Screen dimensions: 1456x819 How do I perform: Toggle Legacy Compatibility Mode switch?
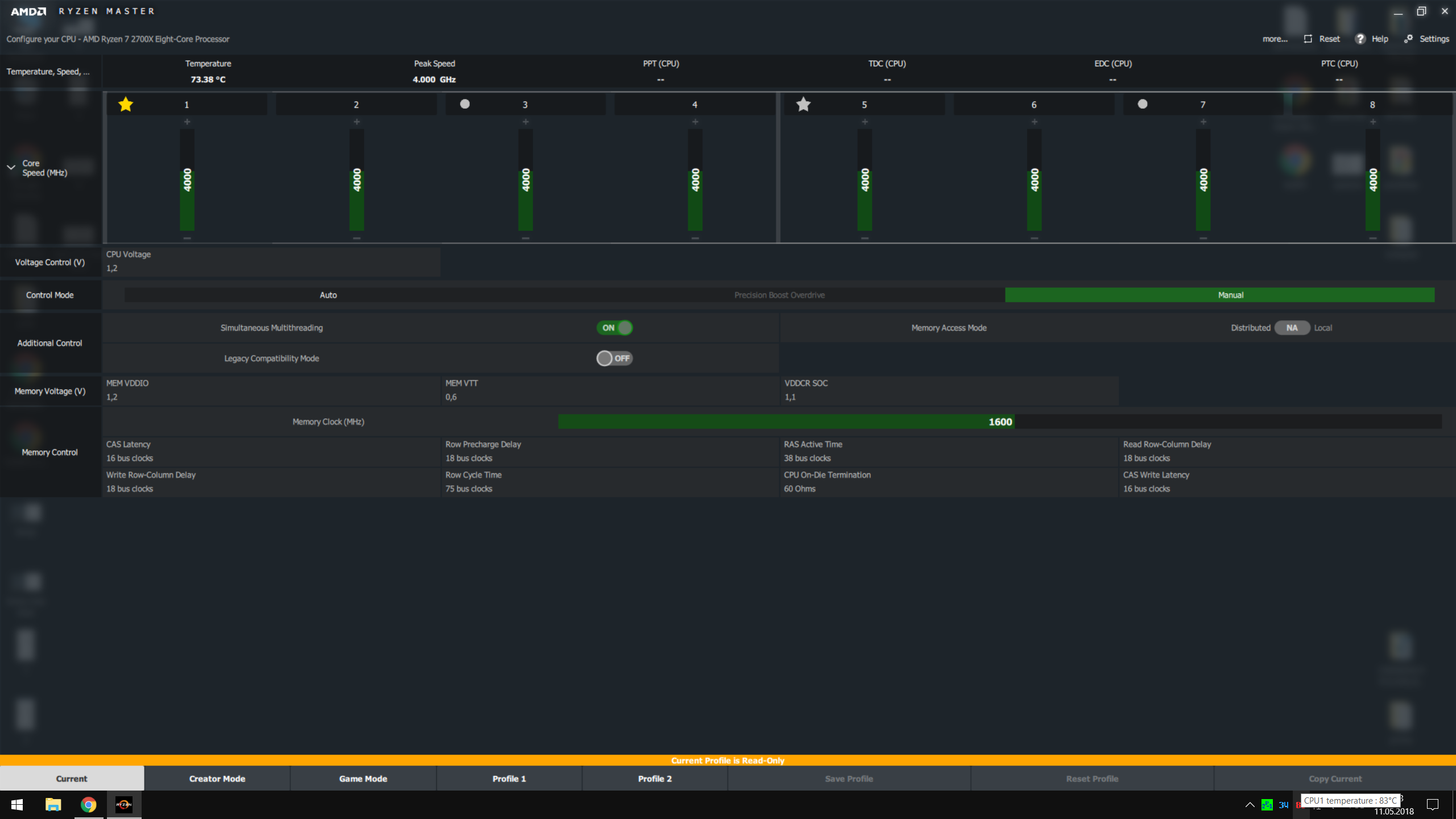(614, 358)
